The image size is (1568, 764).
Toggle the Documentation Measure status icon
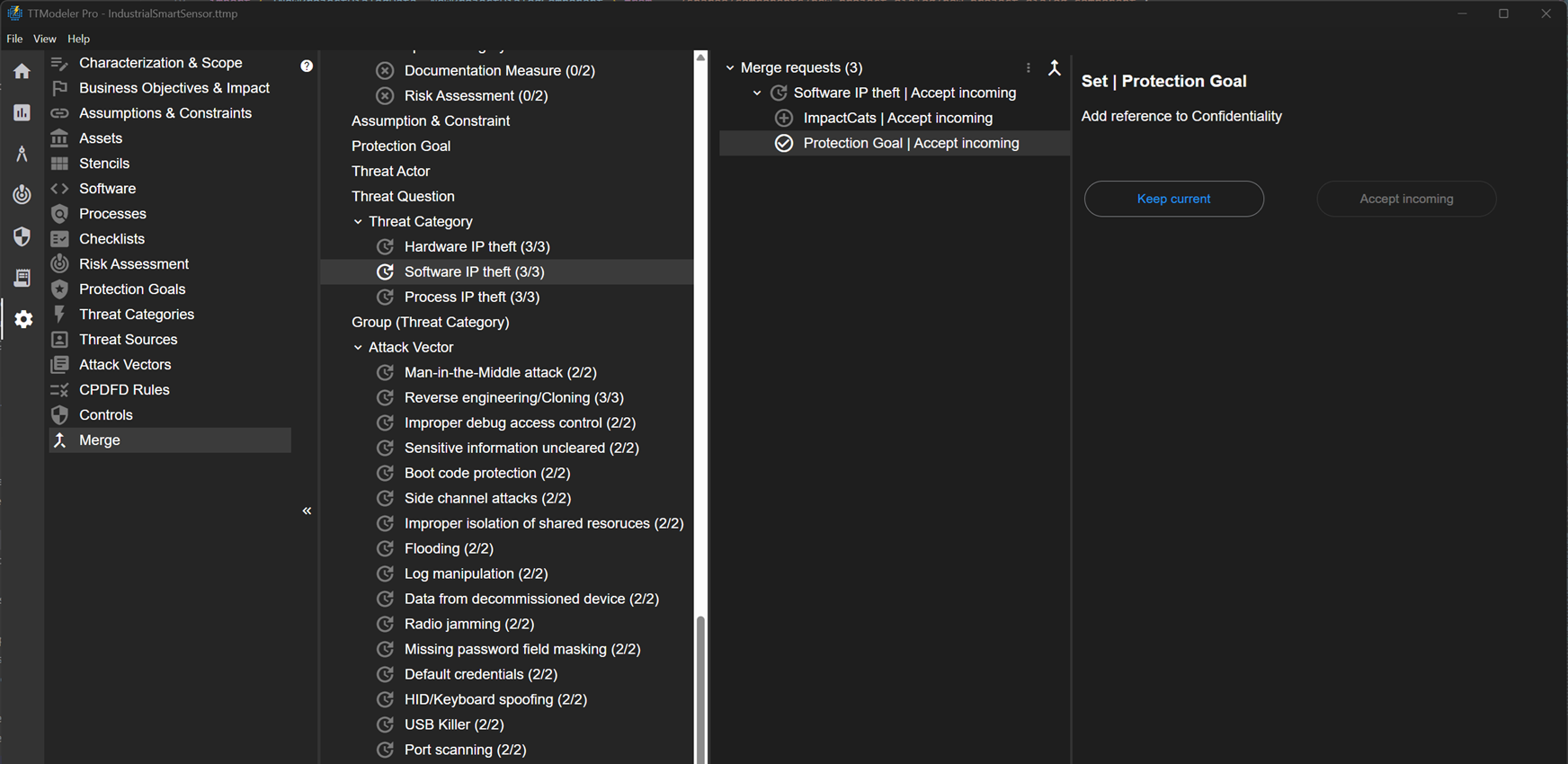(385, 70)
